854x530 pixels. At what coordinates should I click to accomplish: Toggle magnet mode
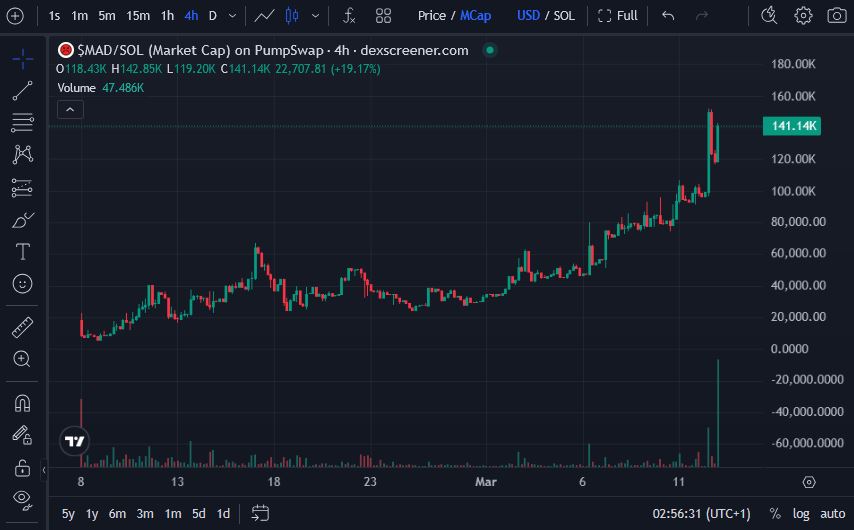22,403
